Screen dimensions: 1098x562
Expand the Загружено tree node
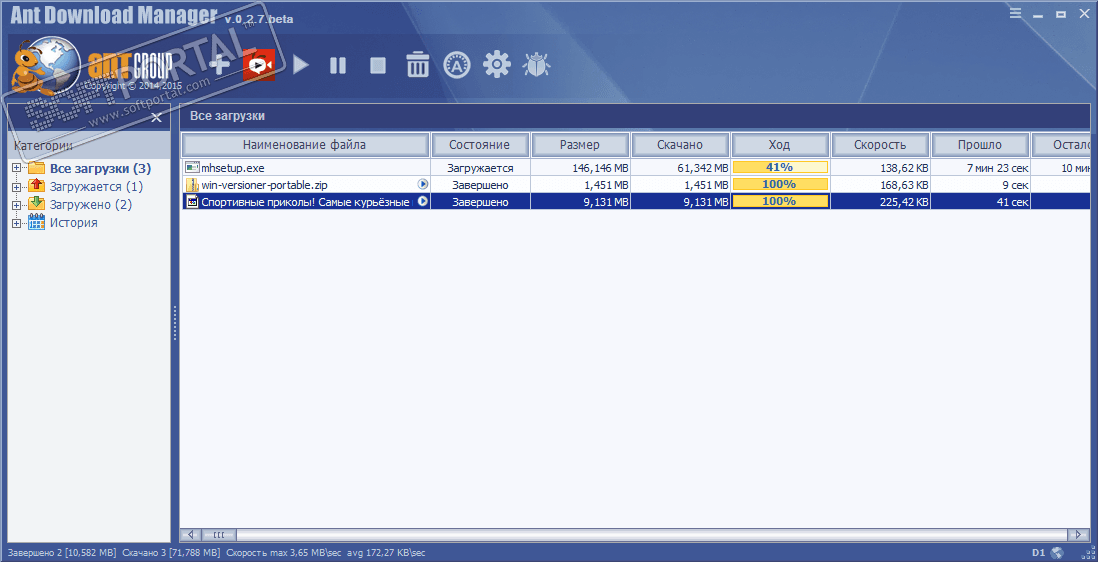tap(17, 205)
